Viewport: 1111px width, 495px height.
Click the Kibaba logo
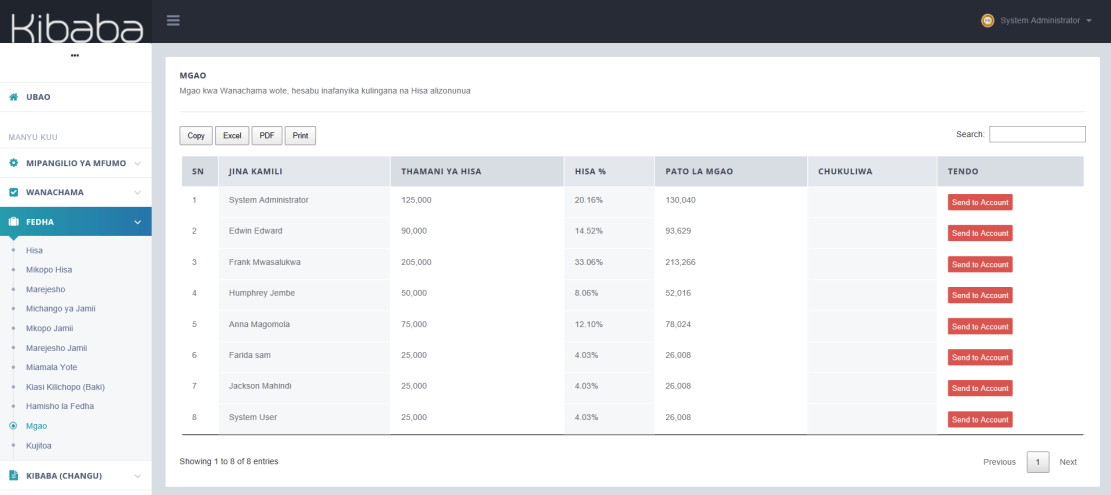[x=75, y=24]
